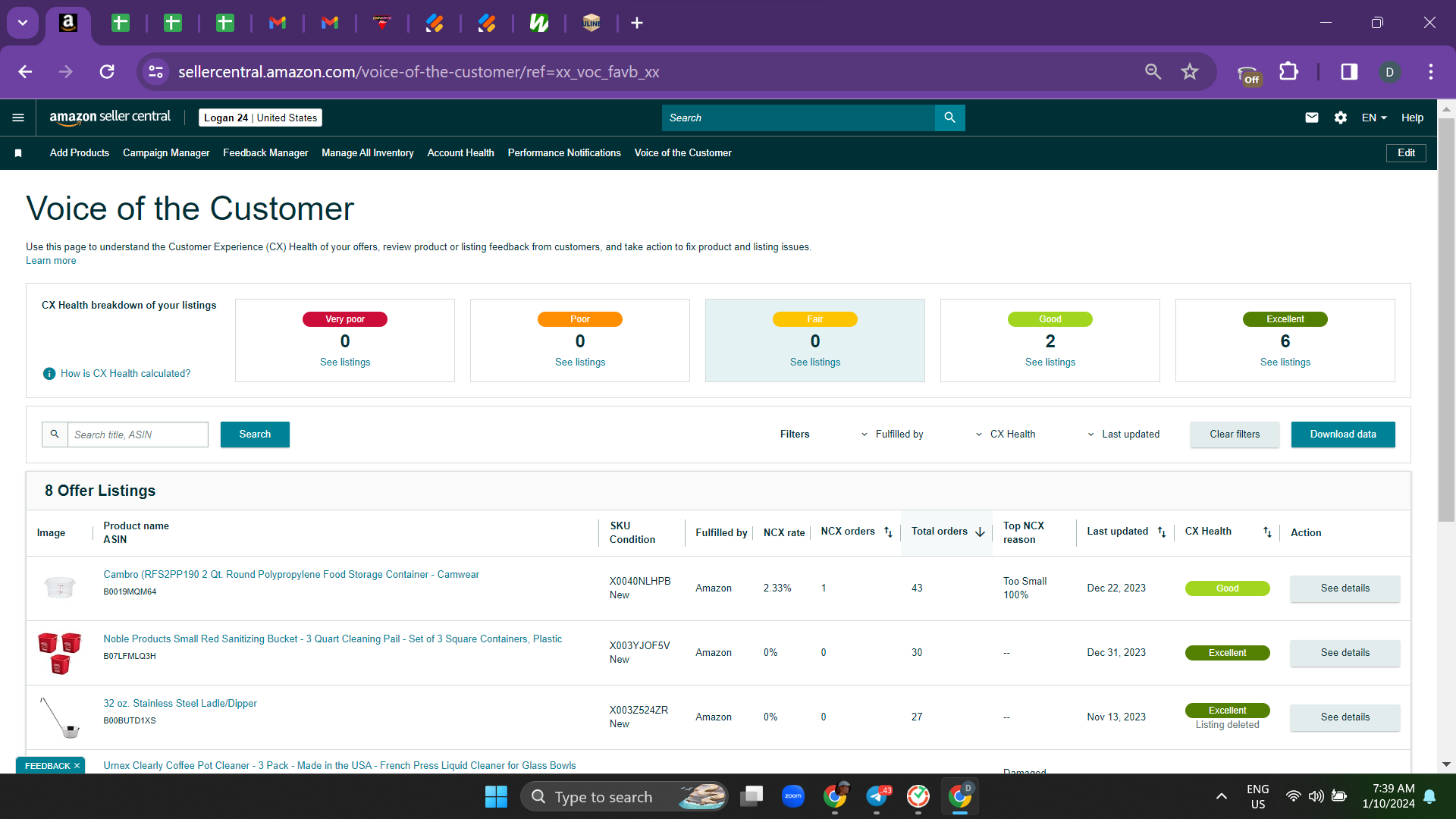Open the Chrome profile D avatar

coord(1389,72)
